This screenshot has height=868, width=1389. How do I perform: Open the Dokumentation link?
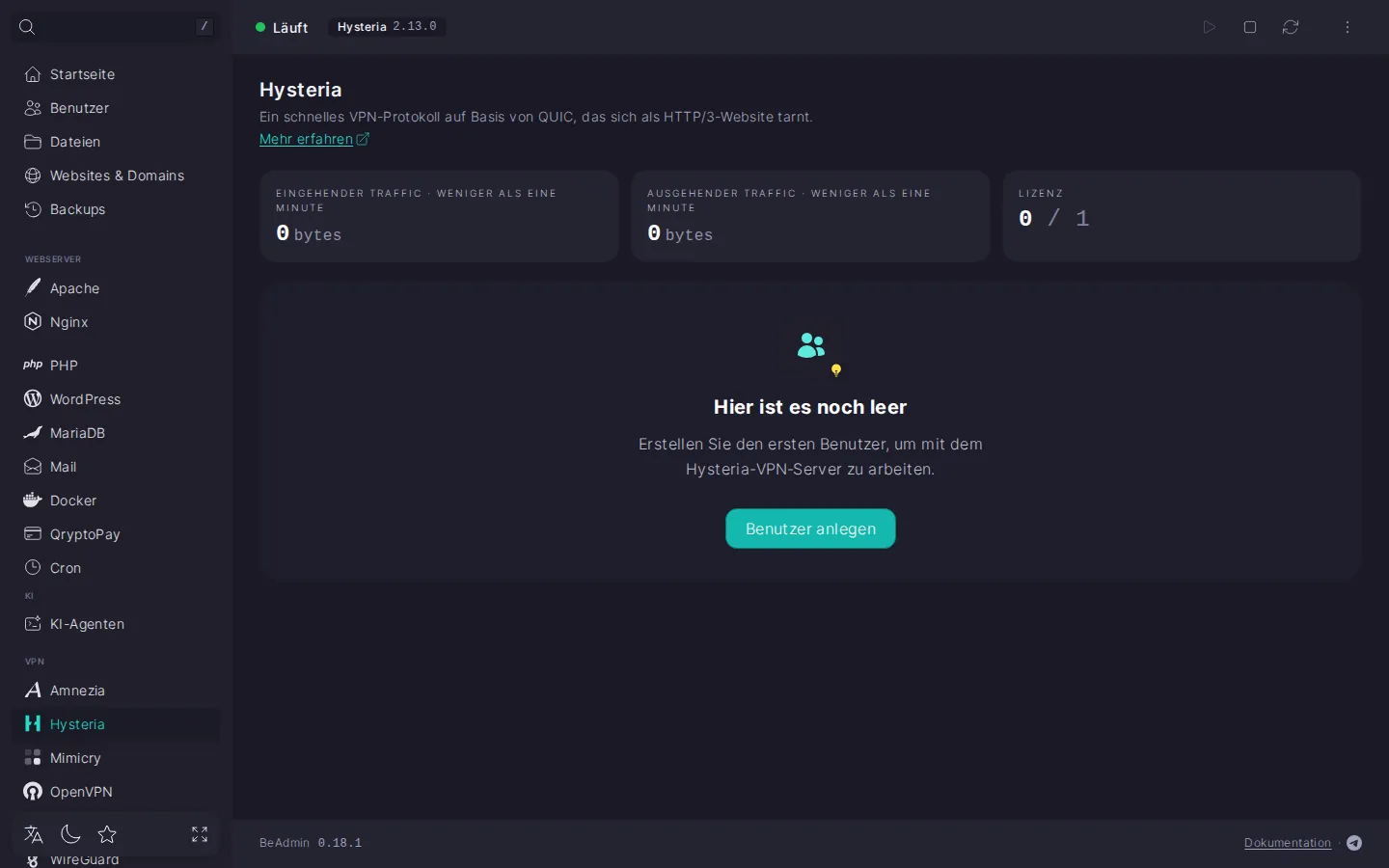(1288, 843)
